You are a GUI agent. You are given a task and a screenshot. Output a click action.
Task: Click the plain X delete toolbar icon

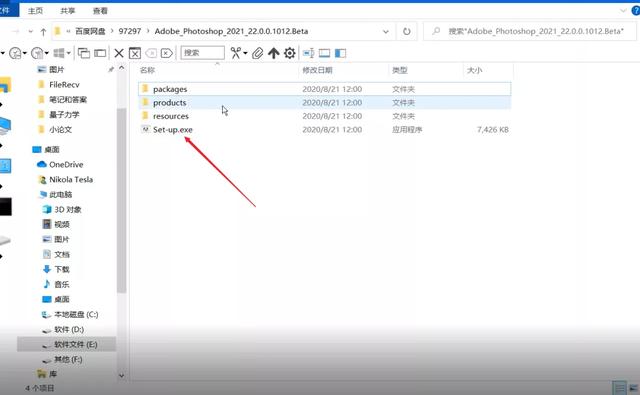(x=119, y=53)
